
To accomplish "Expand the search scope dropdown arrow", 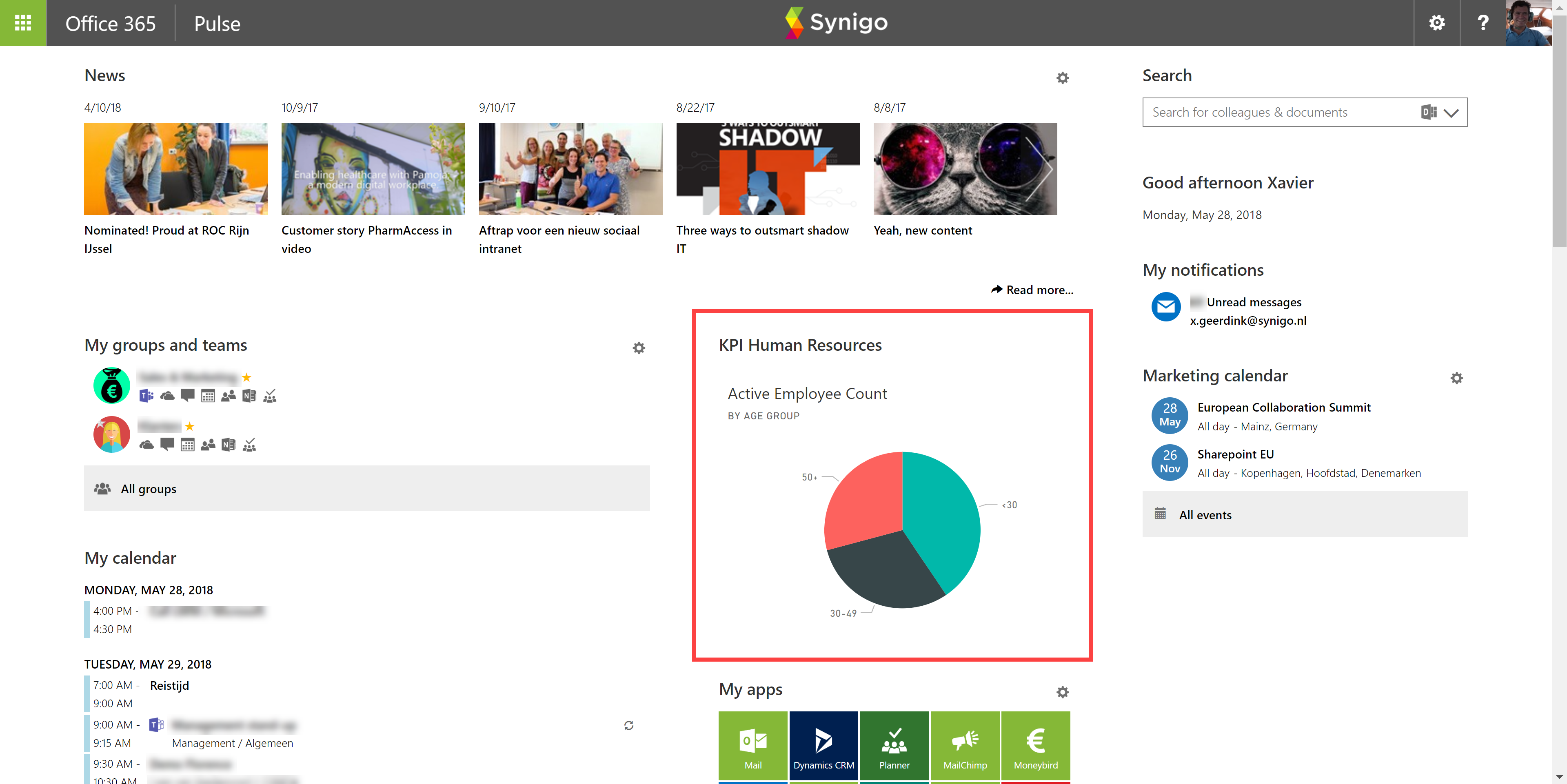I will tap(1452, 113).
